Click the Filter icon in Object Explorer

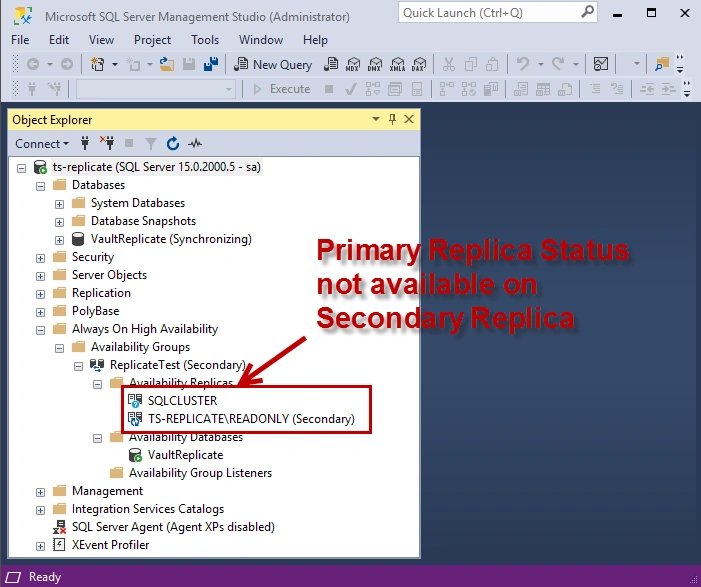(x=151, y=144)
